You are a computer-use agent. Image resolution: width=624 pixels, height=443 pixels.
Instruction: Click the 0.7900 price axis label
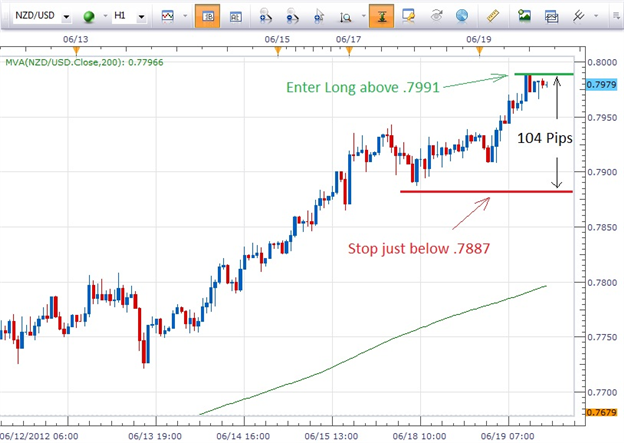(x=602, y=172)
